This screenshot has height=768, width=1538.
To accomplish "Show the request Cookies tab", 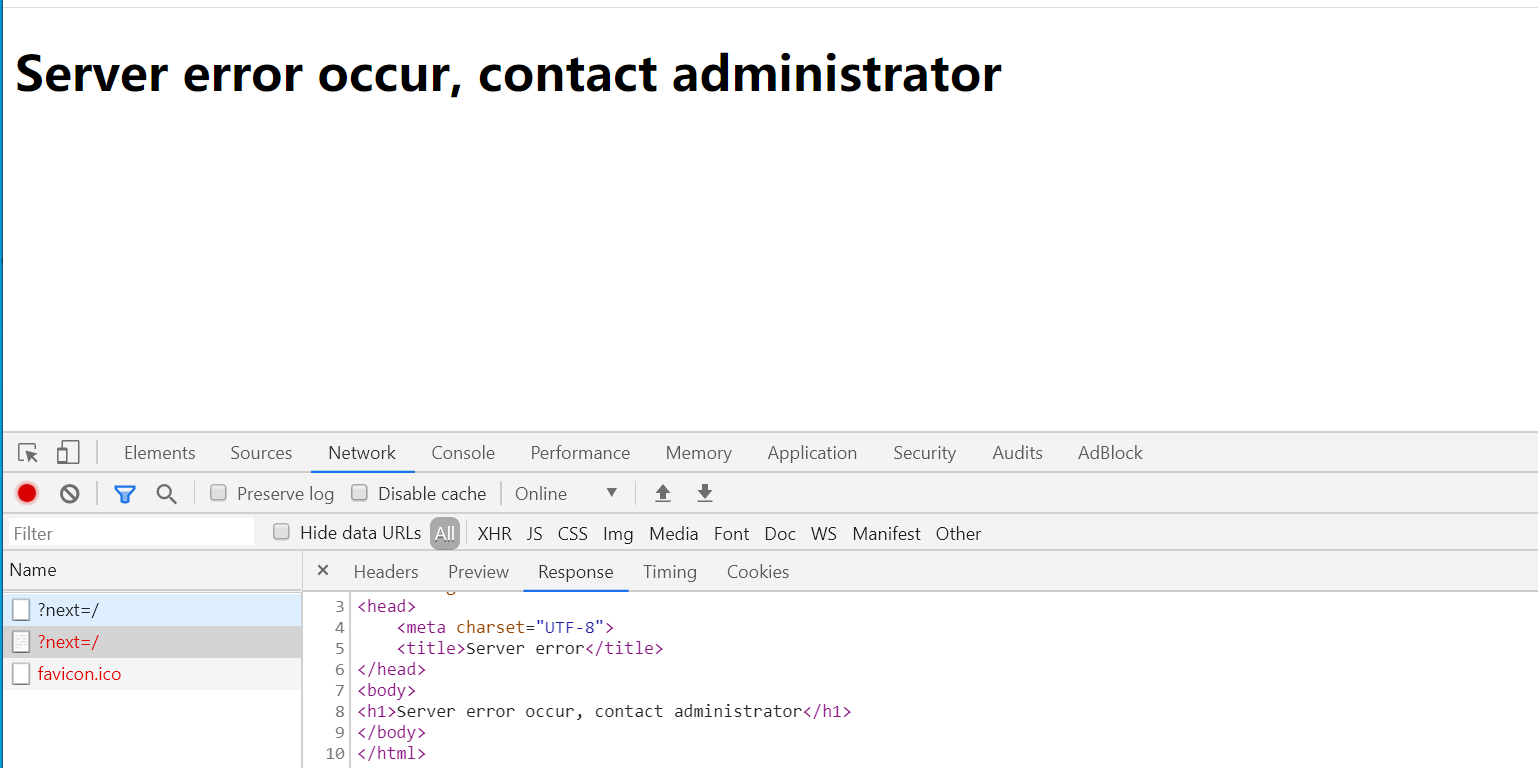I will pos(758,572).
